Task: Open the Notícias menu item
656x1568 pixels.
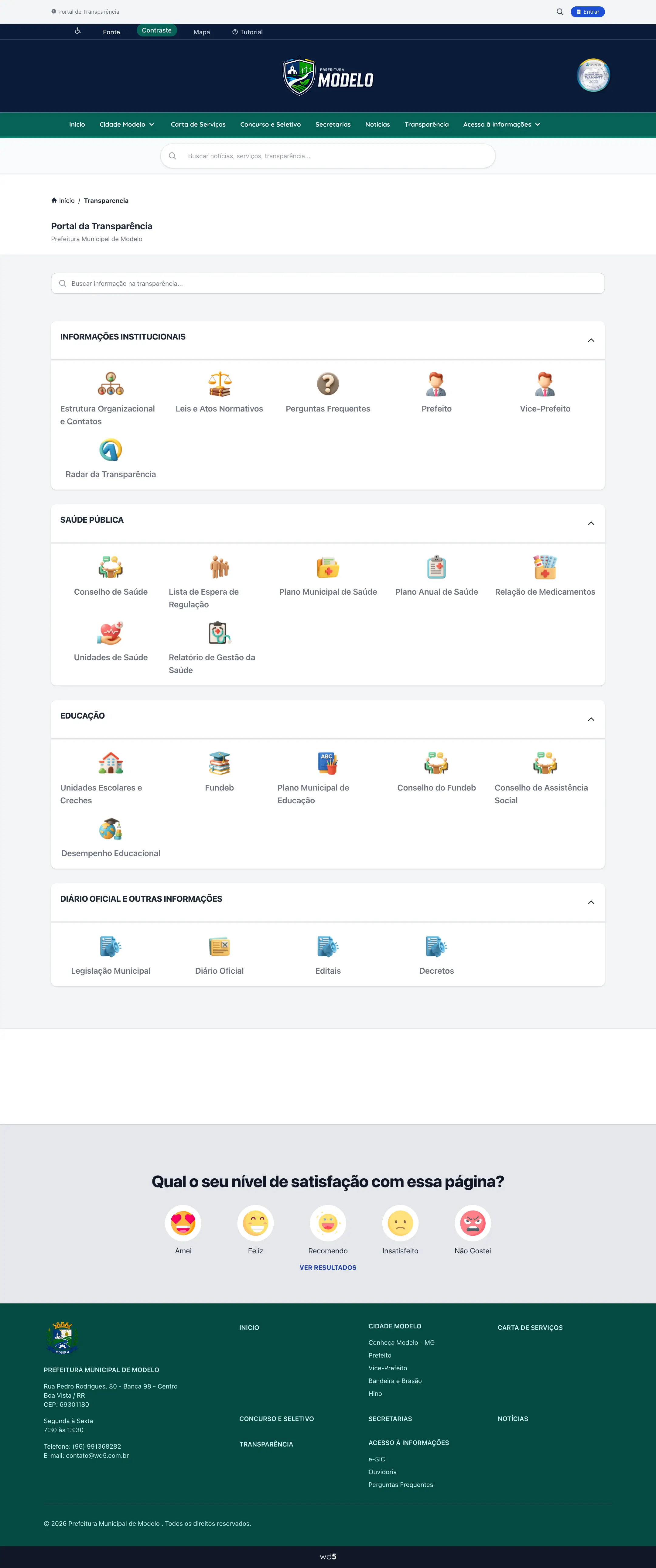Action: coord(377,124)
